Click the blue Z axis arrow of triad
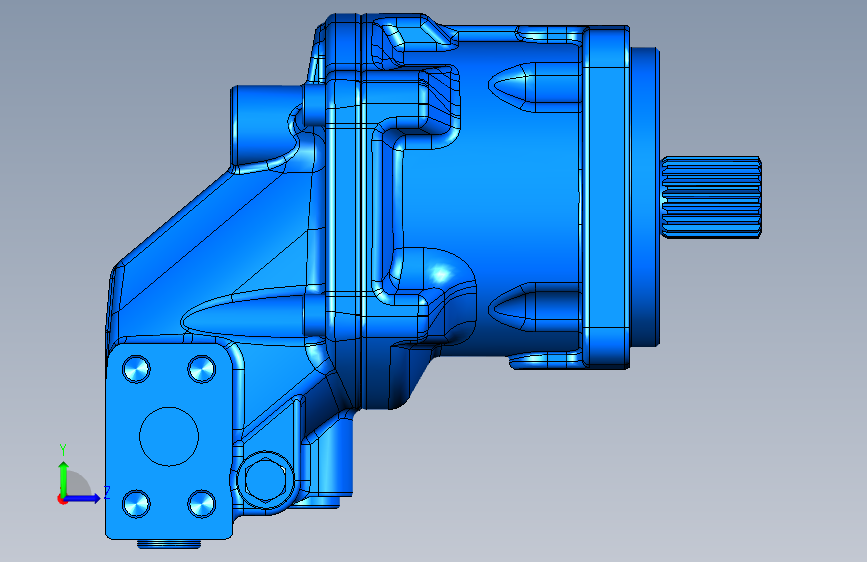Image resolution: width=867 pixels, height=562 pixels. 83,498
